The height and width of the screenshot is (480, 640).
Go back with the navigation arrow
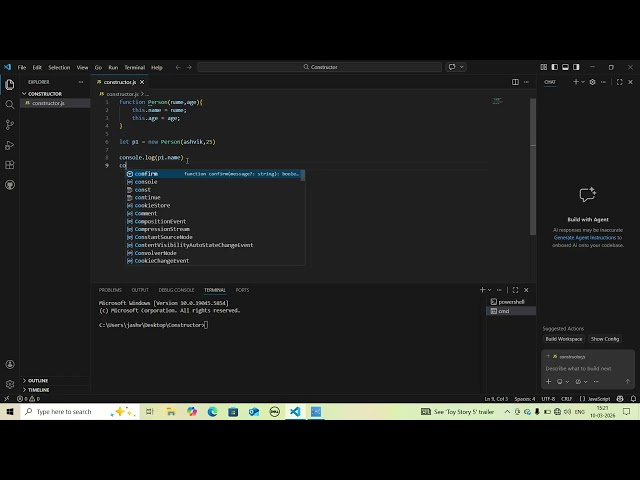click(x=178, y=67)
